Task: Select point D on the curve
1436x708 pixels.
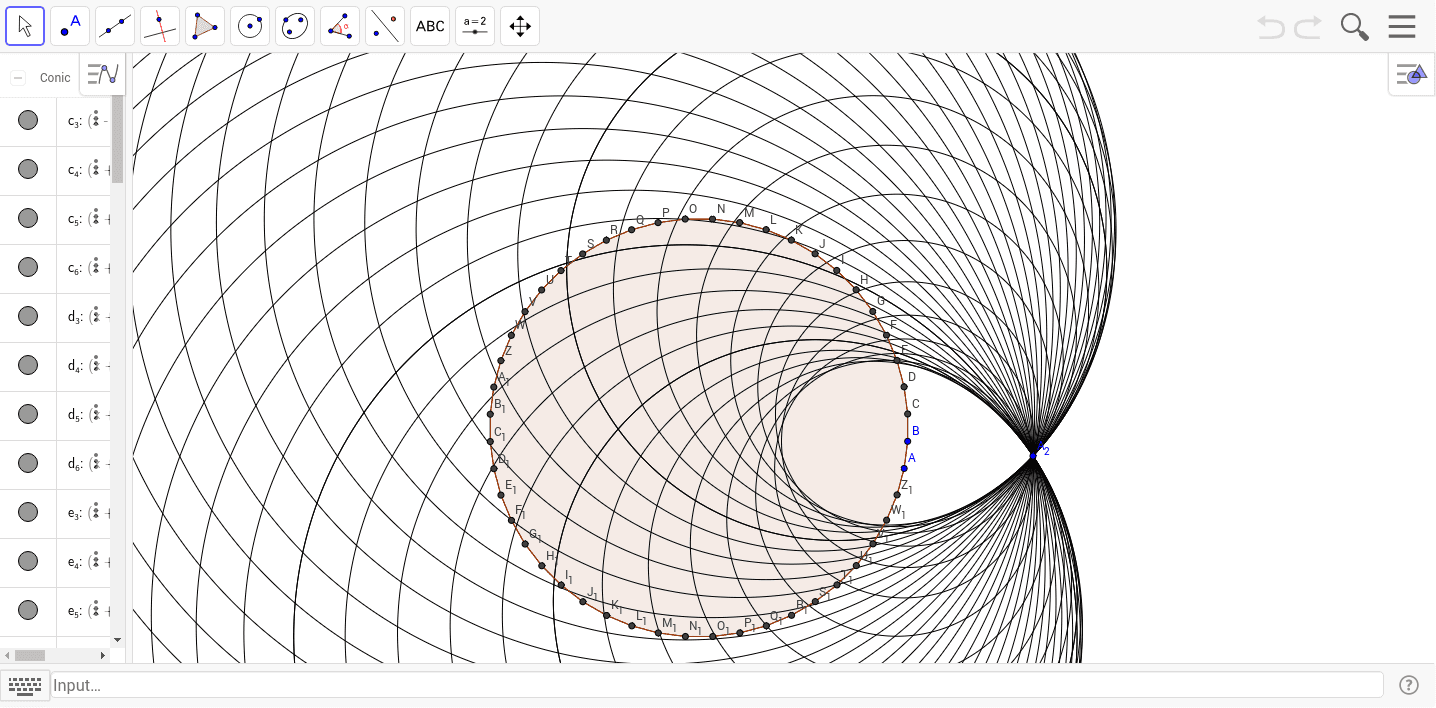Action: point(903,386)
